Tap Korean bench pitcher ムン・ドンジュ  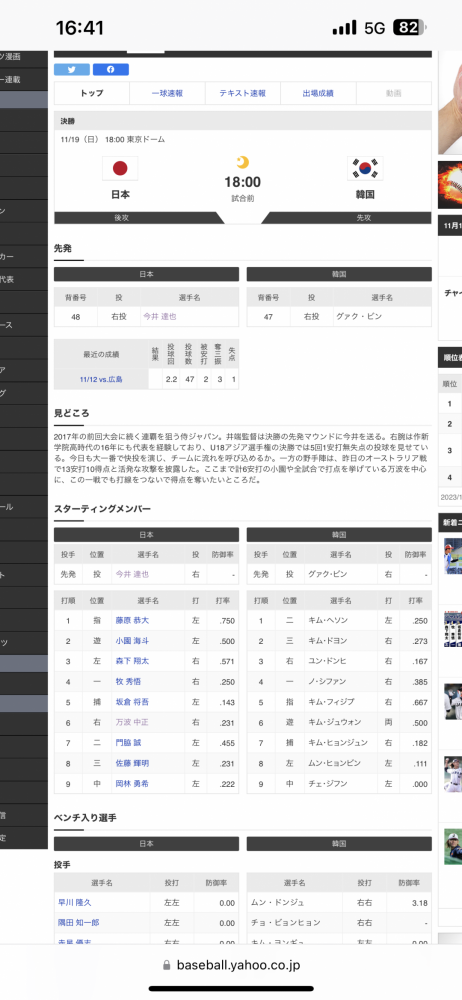point(277,902)
